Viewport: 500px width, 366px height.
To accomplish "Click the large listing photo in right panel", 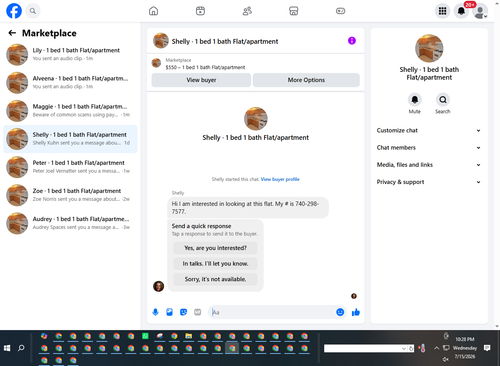I will 429,48.
